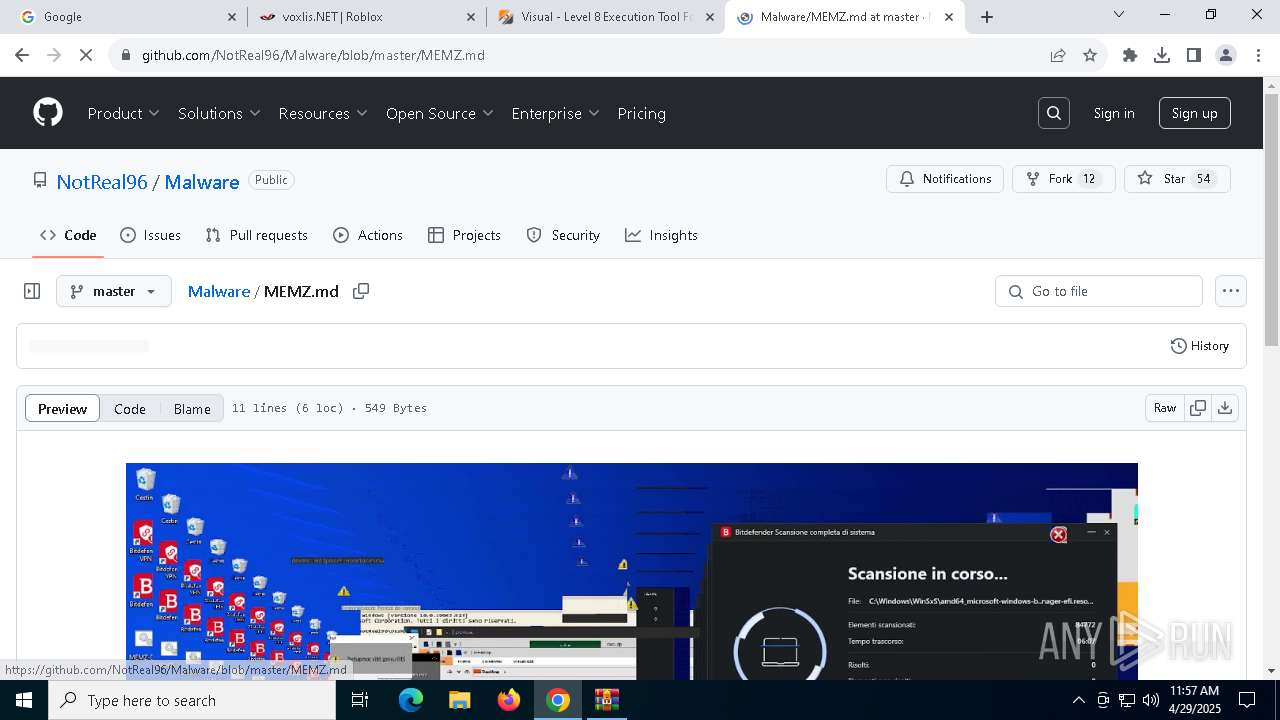Switch to the Pull requests tab

[x=256, y=235]
